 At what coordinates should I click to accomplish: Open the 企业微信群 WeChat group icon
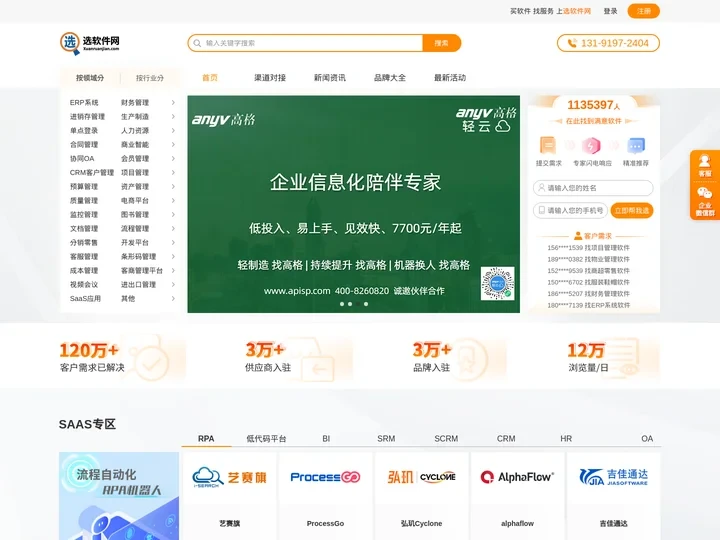(x=705, y=201)
